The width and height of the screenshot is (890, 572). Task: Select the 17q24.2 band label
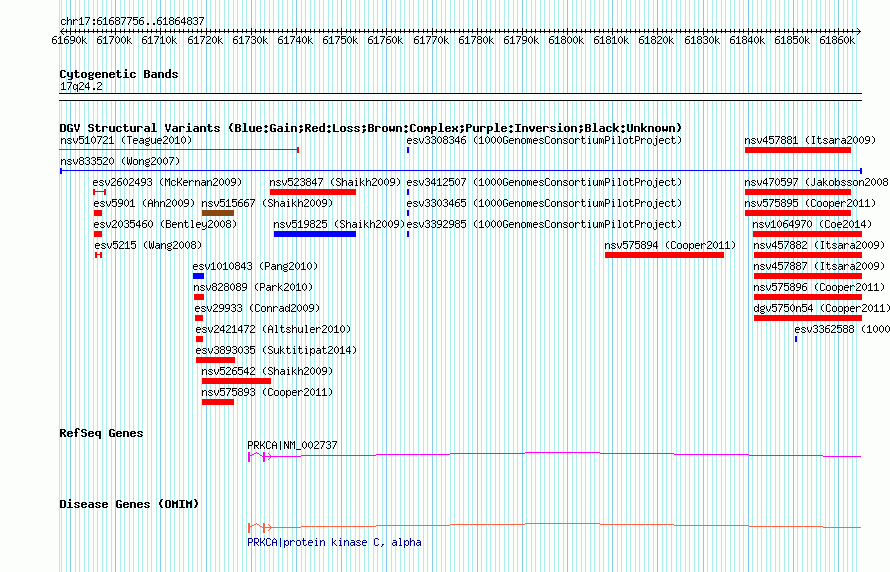tap(81, 86)
